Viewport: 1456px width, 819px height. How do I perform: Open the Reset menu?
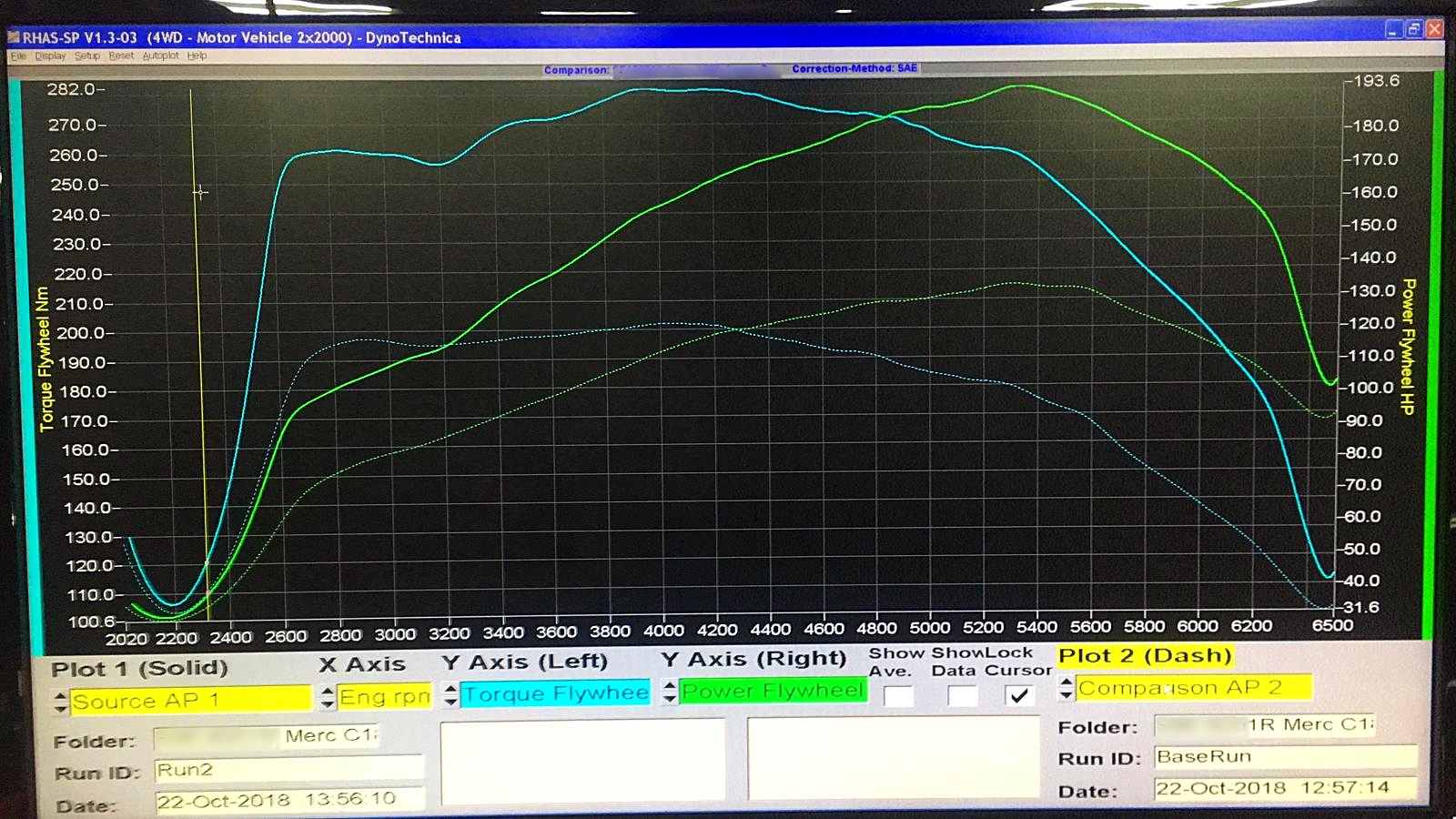[121, 56]
